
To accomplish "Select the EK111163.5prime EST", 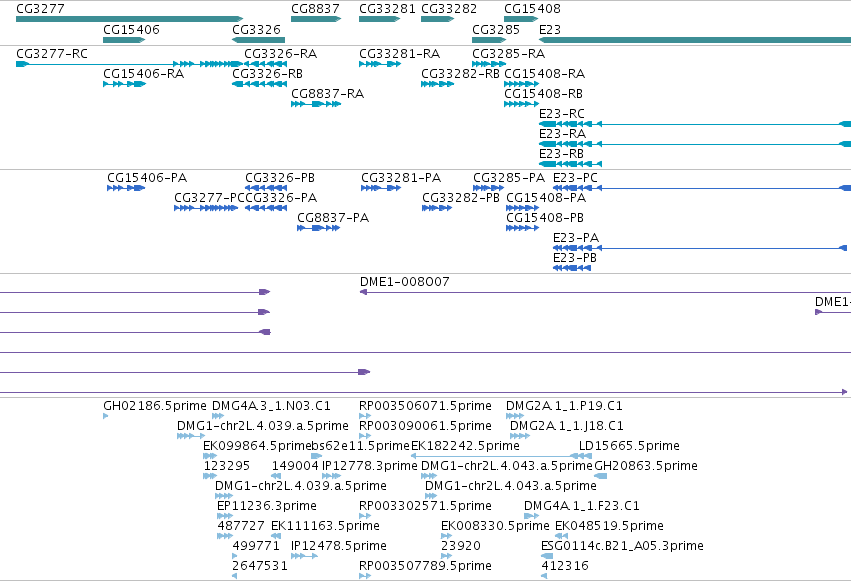I will click(276, 536).
